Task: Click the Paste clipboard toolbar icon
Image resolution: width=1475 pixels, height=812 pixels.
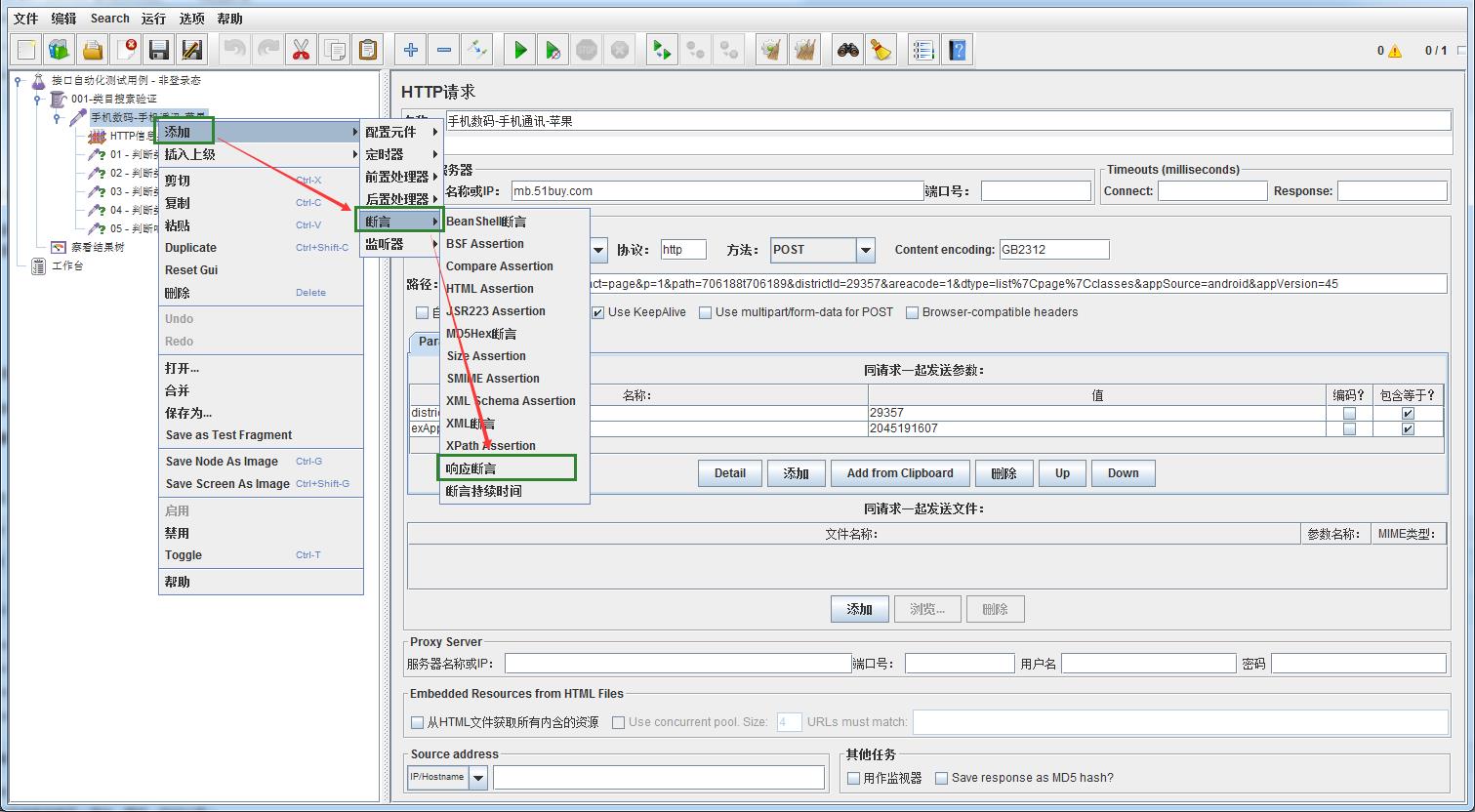Action: [x=368, y=50]
